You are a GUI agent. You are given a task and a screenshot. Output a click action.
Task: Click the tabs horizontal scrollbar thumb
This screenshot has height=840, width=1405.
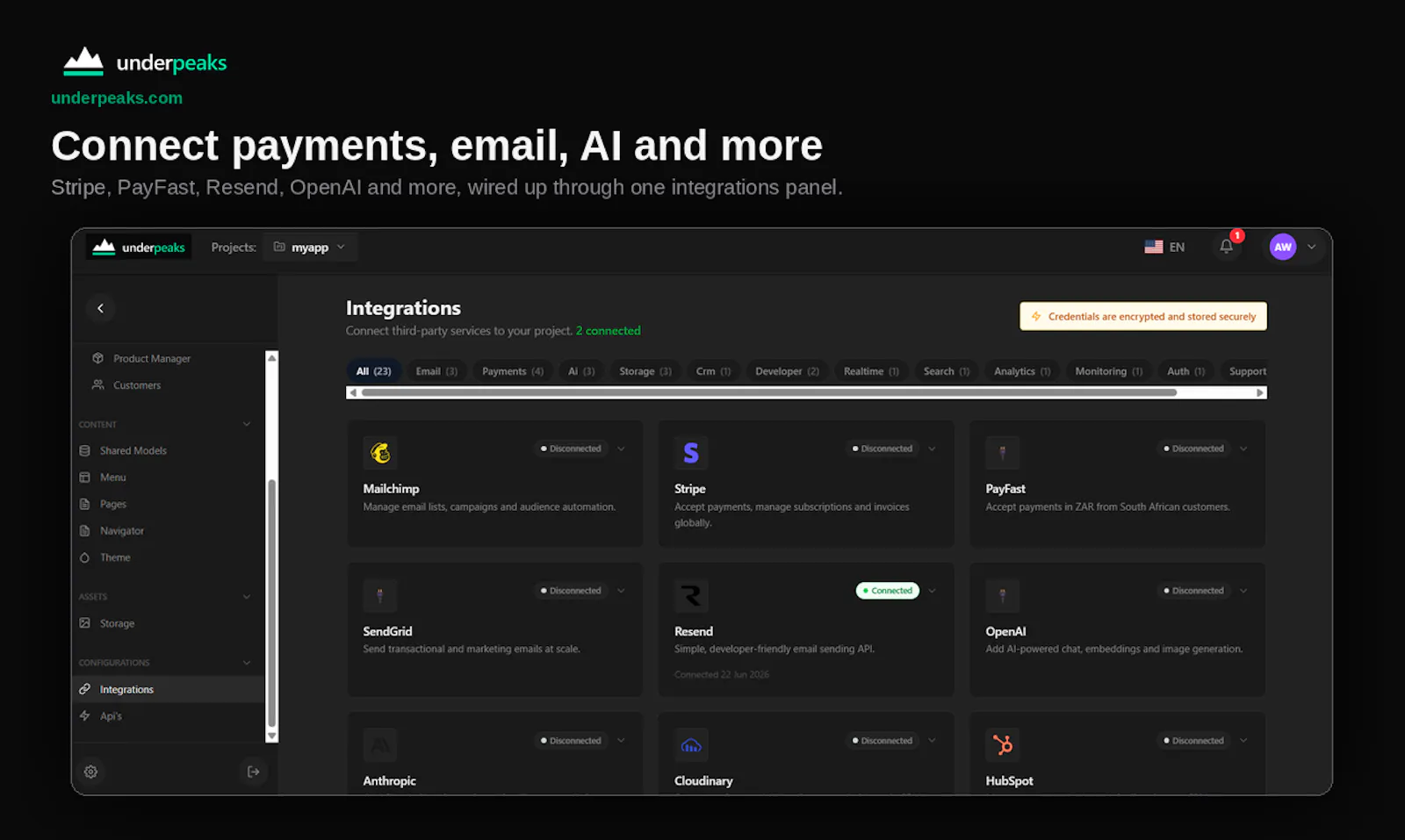769,392
